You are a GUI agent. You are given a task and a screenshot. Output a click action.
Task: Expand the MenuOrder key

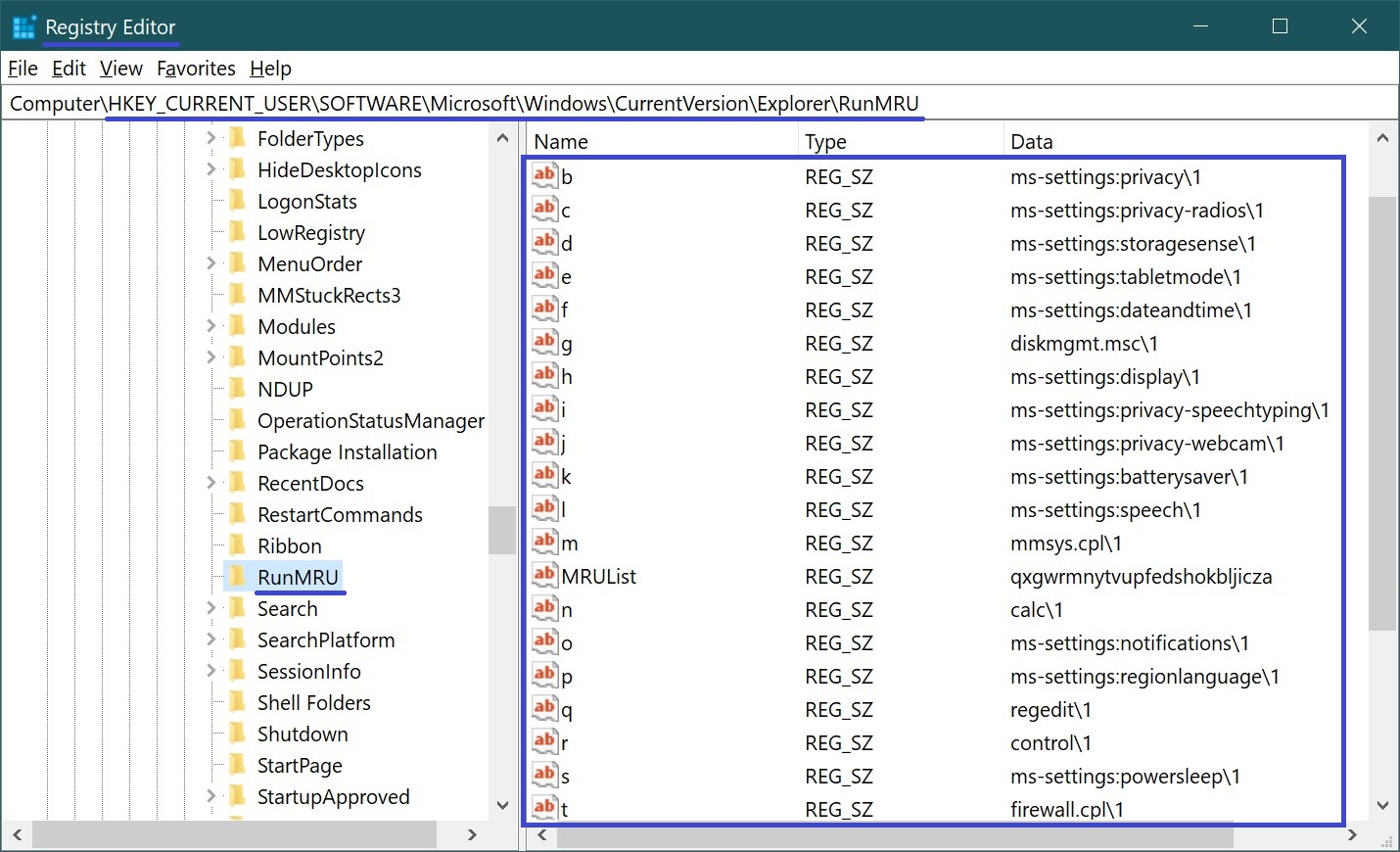(x=210, y=263)
